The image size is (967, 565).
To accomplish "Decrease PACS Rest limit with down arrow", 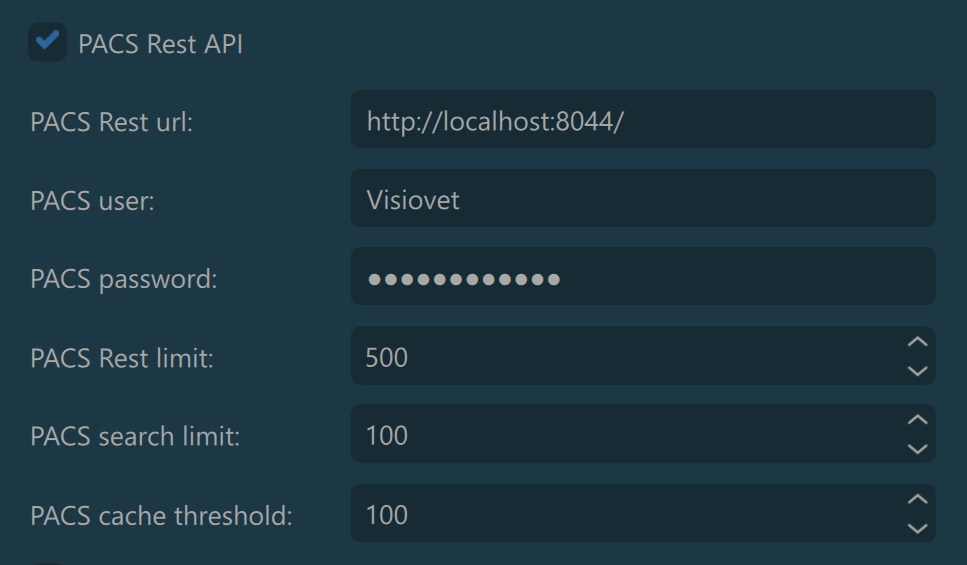I will pyautogui.click(x=917, y=370).
